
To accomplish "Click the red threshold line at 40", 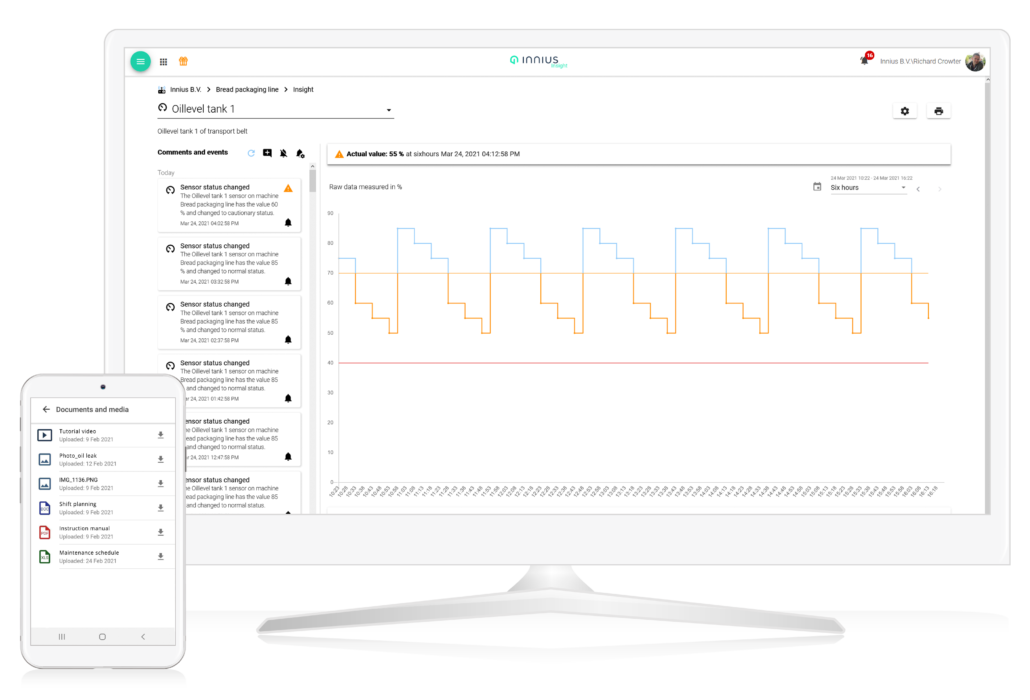I will (x=633, y=362).
